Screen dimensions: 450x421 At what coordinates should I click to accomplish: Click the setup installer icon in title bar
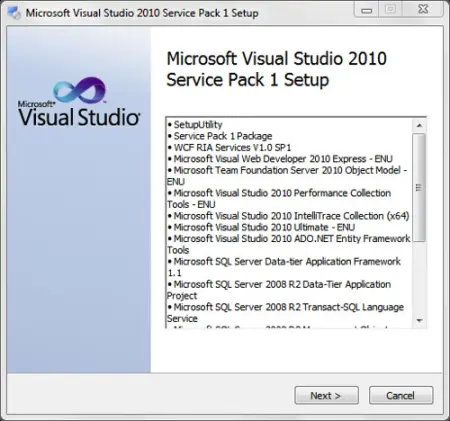pos(14,13)
